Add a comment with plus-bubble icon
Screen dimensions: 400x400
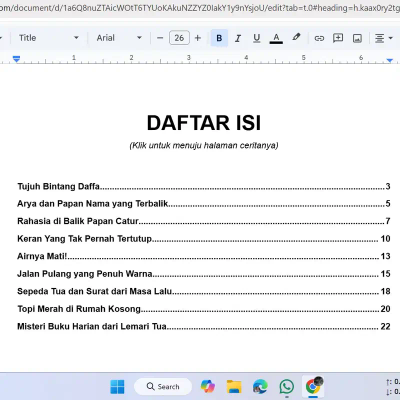[x=338, y=38]
